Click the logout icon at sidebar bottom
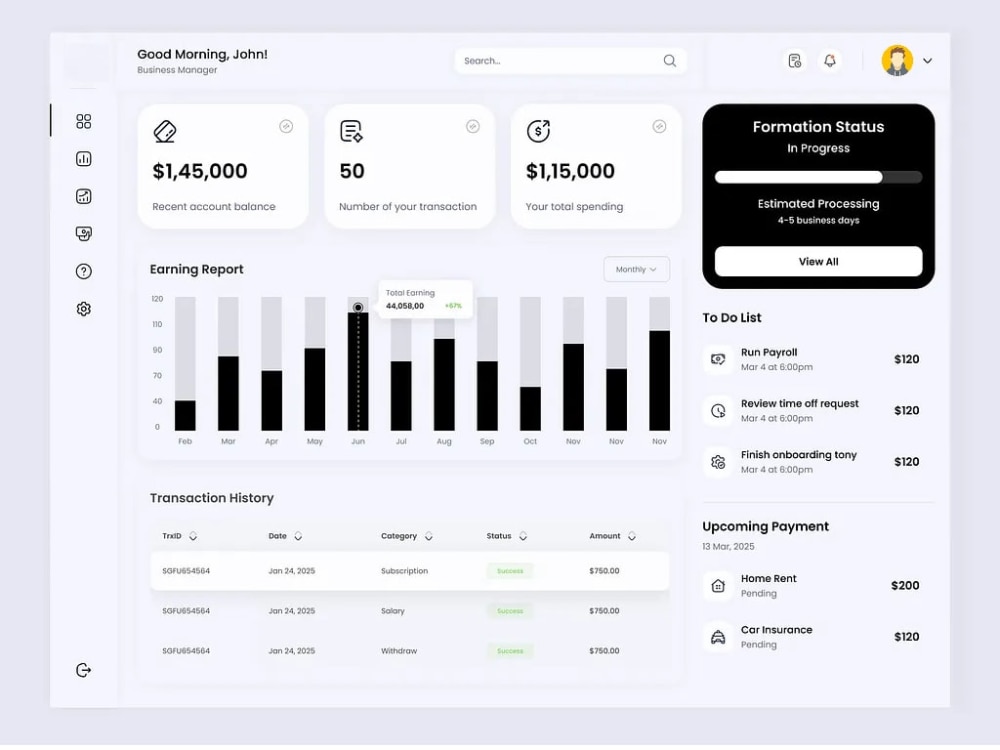The width and height of the screenshot is (1000, 750). point(84,670)
